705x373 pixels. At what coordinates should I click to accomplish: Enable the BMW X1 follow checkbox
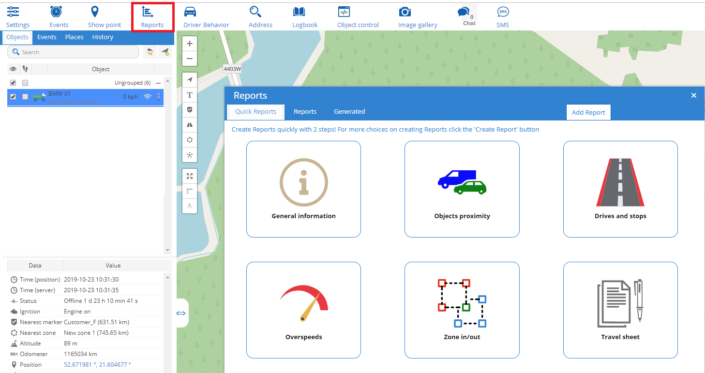coord(25,97)
